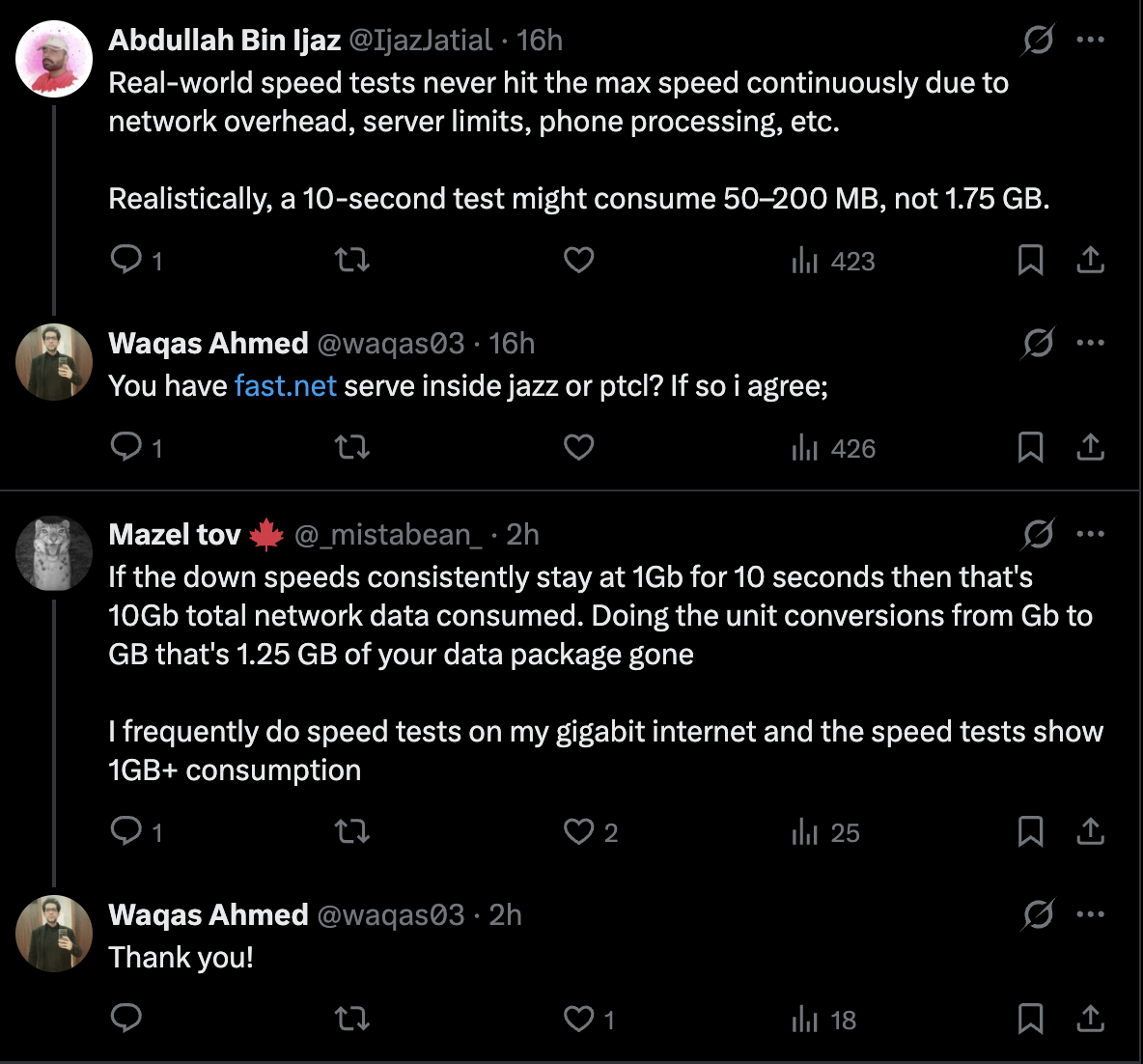Open the fast.net link
1143x1064 pixels.
[285, 386]
